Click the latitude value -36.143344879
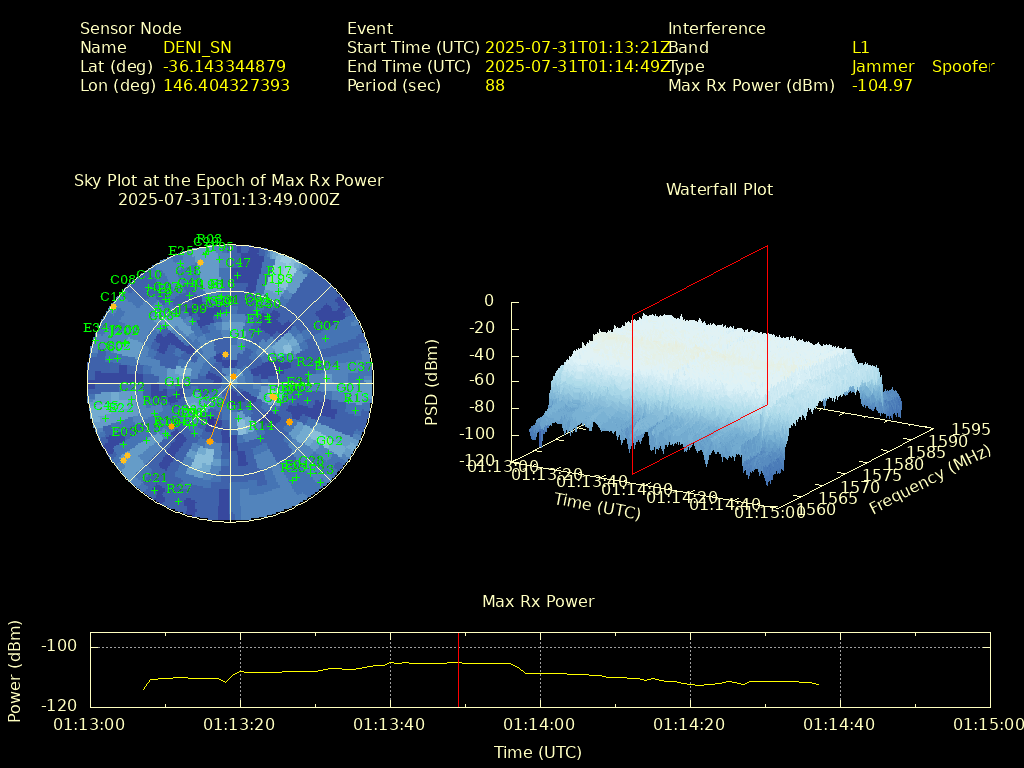The height and width of the screenshot is (768, 1024). pyautogui.click(x=224, y=66)
